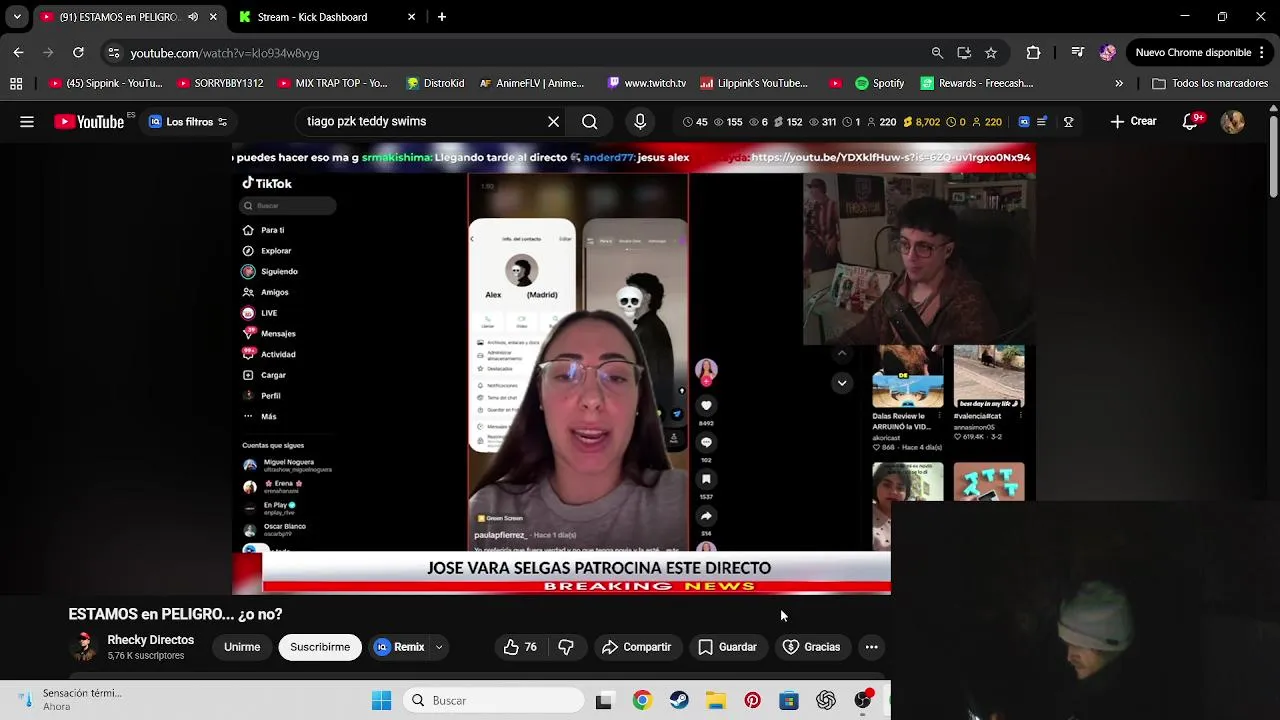1280x720 pixels.
Task: Open File Explorer from taskbar
Action: (x=716, y=701)
